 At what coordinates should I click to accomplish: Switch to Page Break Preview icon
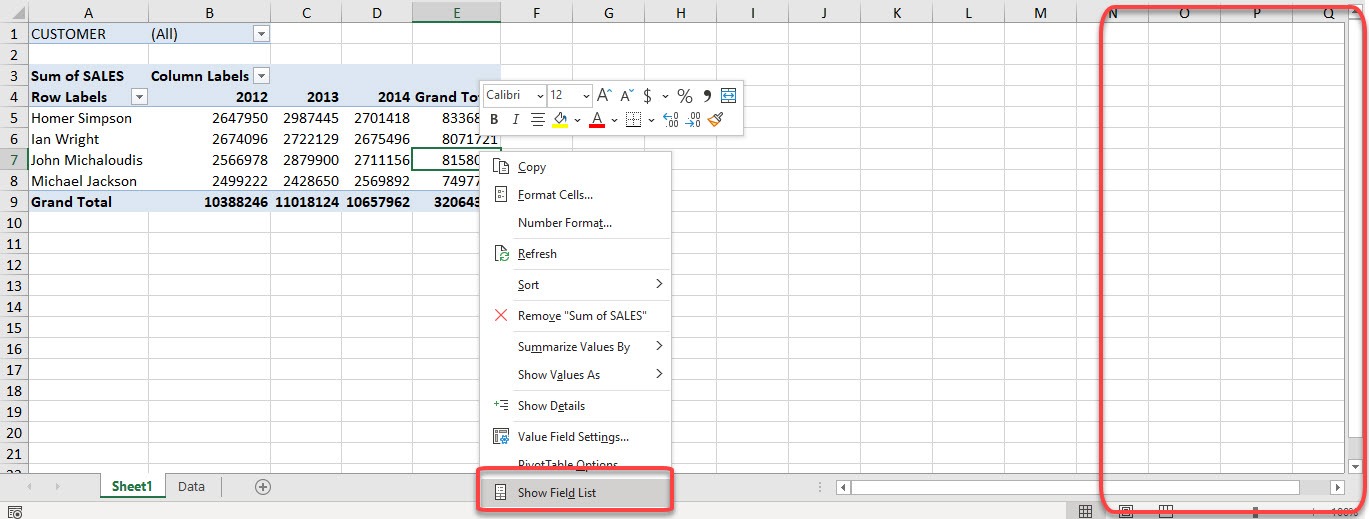click(1165, 512)
